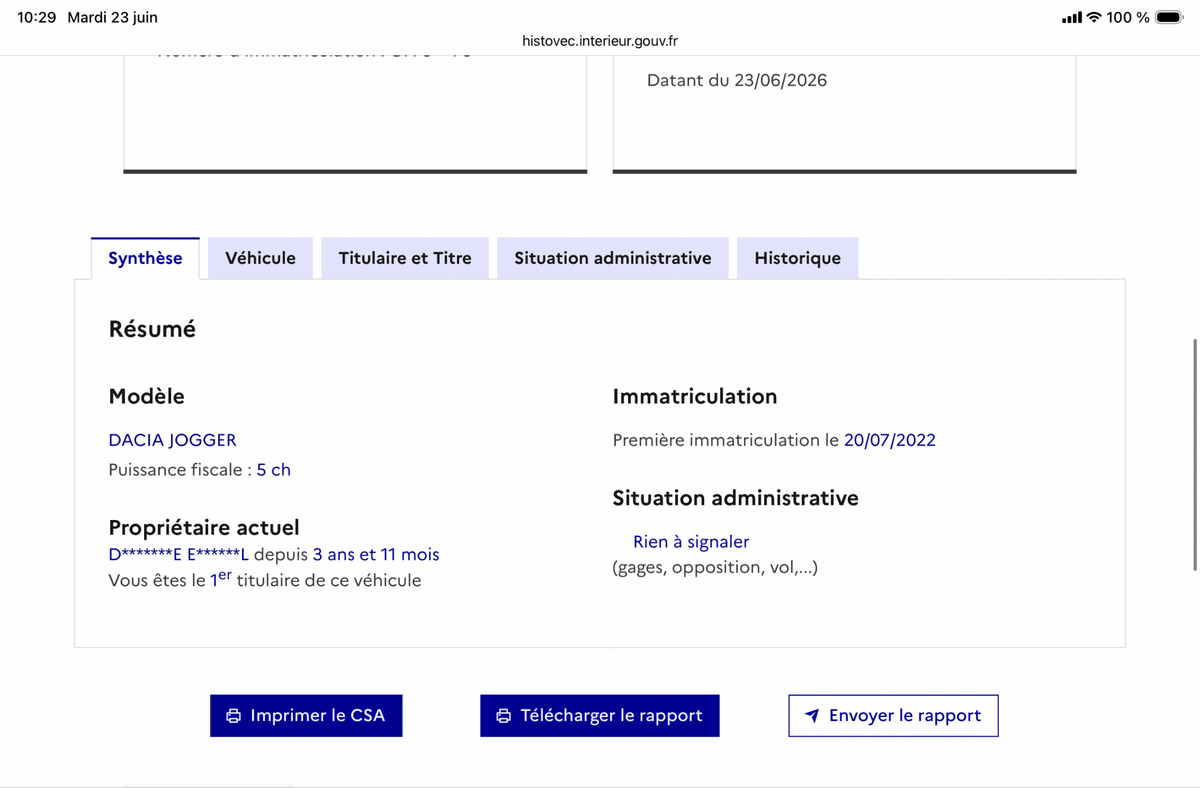Click the 1er titulaire de ce véhicule line
1200x788 pixels.
[265, 580]
